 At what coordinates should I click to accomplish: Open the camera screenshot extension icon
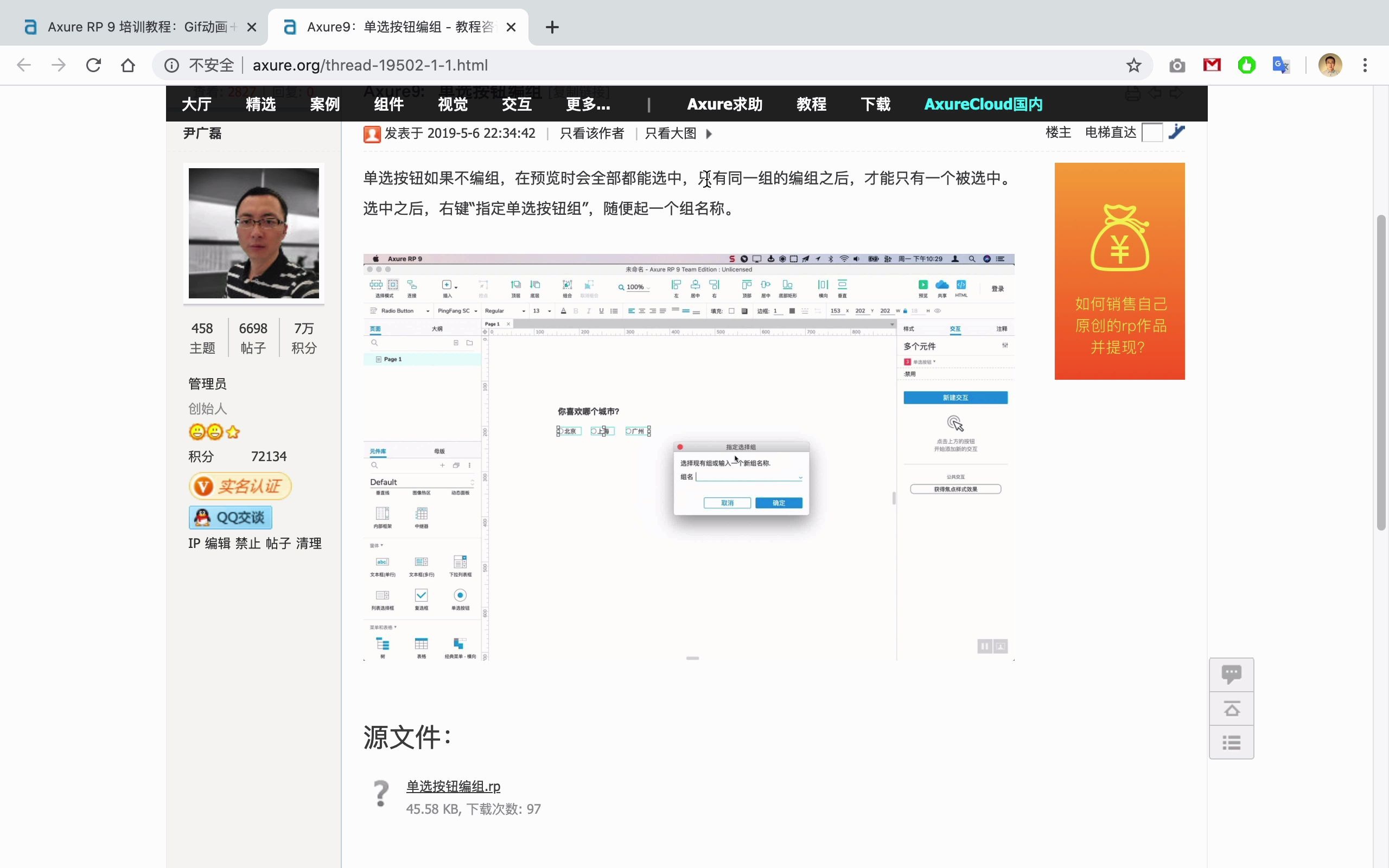pyautogui.click(x=1177, y=66)
